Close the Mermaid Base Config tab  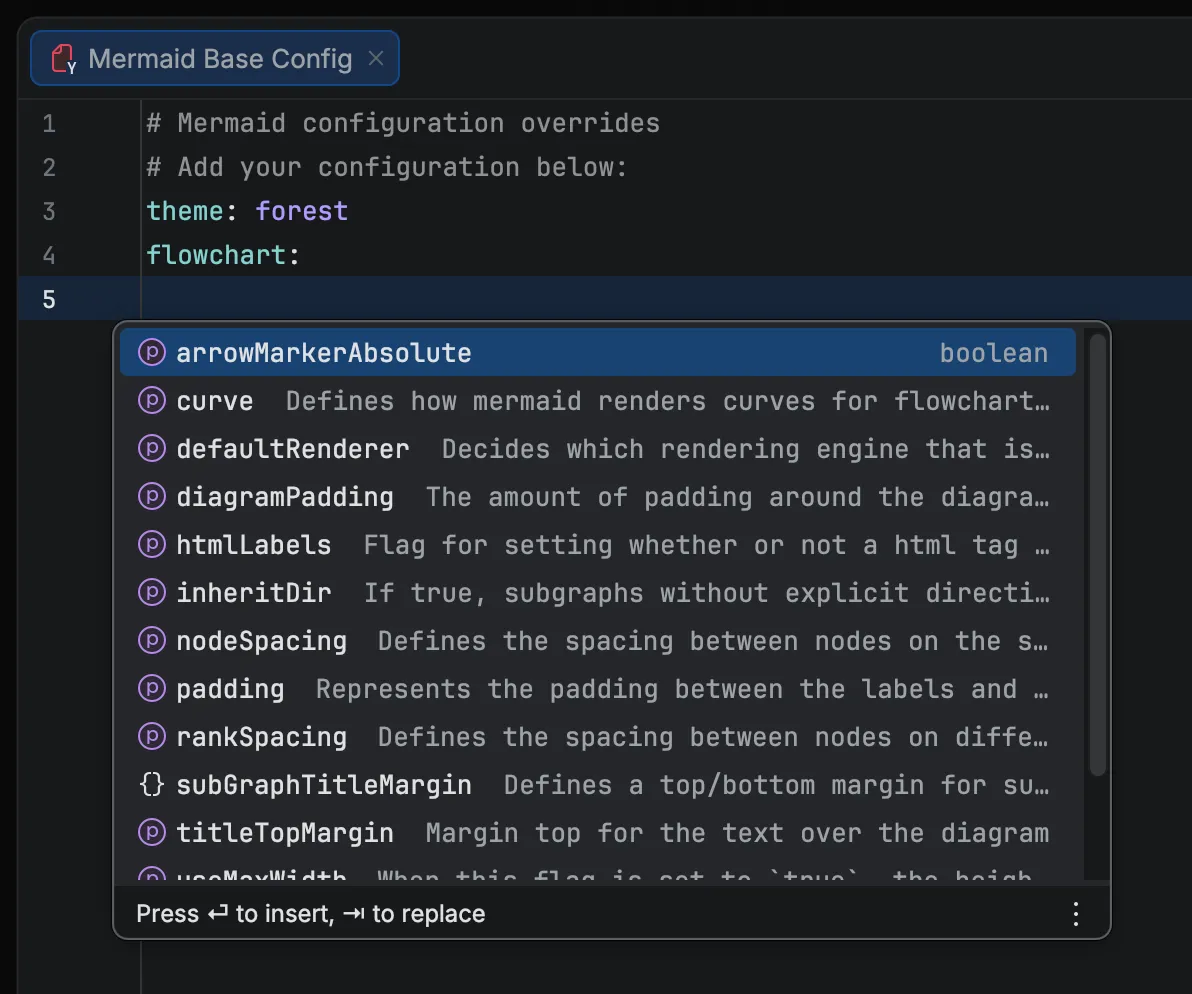click(375, 58)
